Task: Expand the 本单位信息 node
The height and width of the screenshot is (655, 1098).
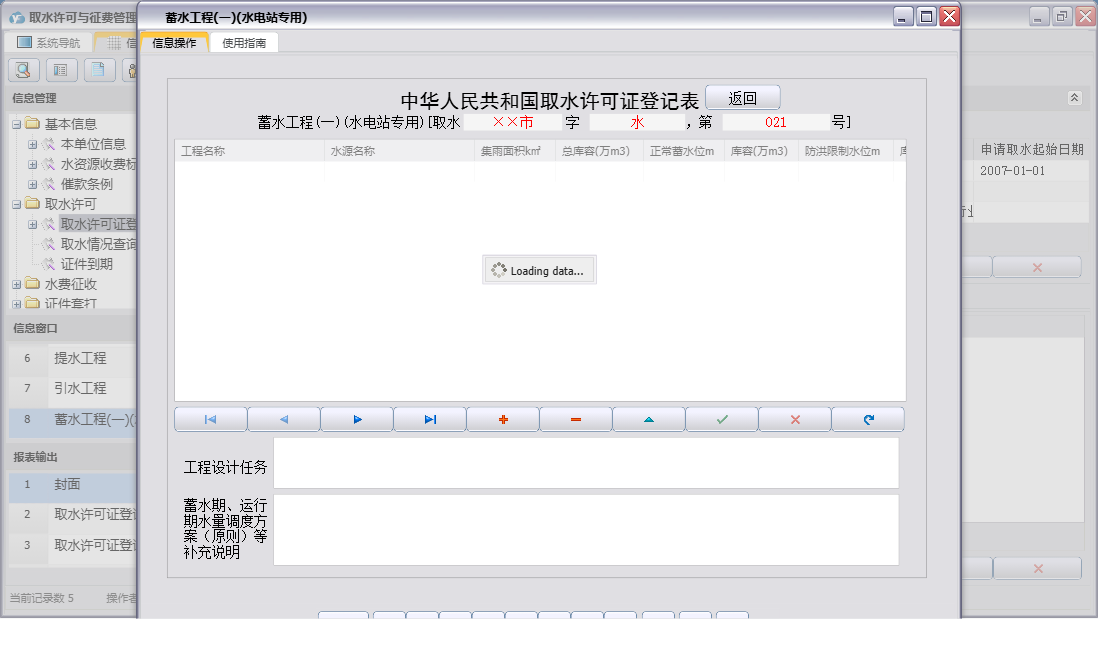Action: [x=32, y=144]
